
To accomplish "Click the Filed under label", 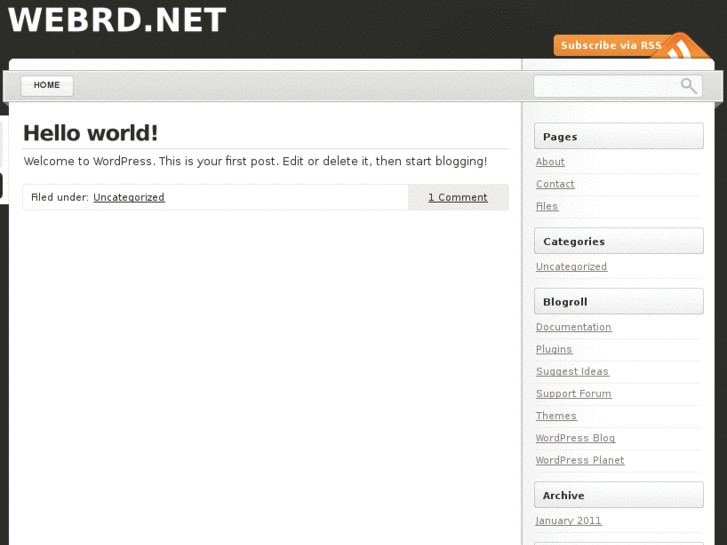I will 60,197.
